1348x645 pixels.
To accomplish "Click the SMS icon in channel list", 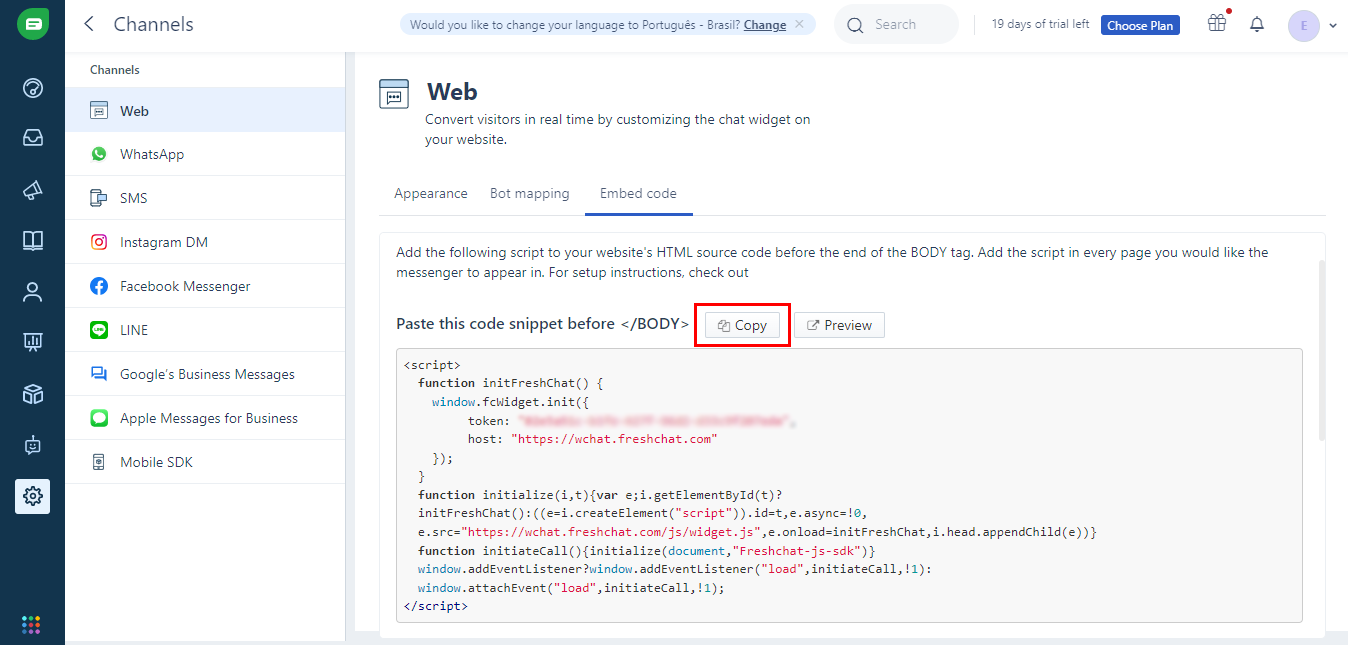I will 99,198.
